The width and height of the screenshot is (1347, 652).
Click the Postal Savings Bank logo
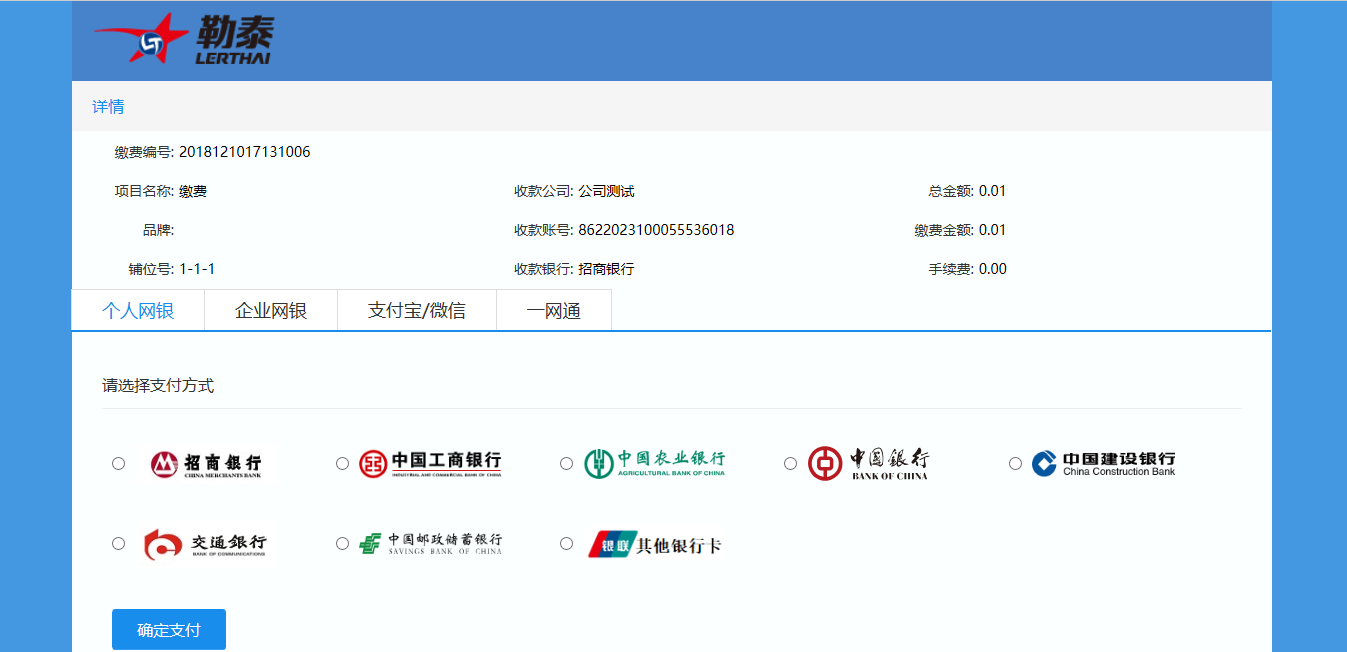pos(430,544)
